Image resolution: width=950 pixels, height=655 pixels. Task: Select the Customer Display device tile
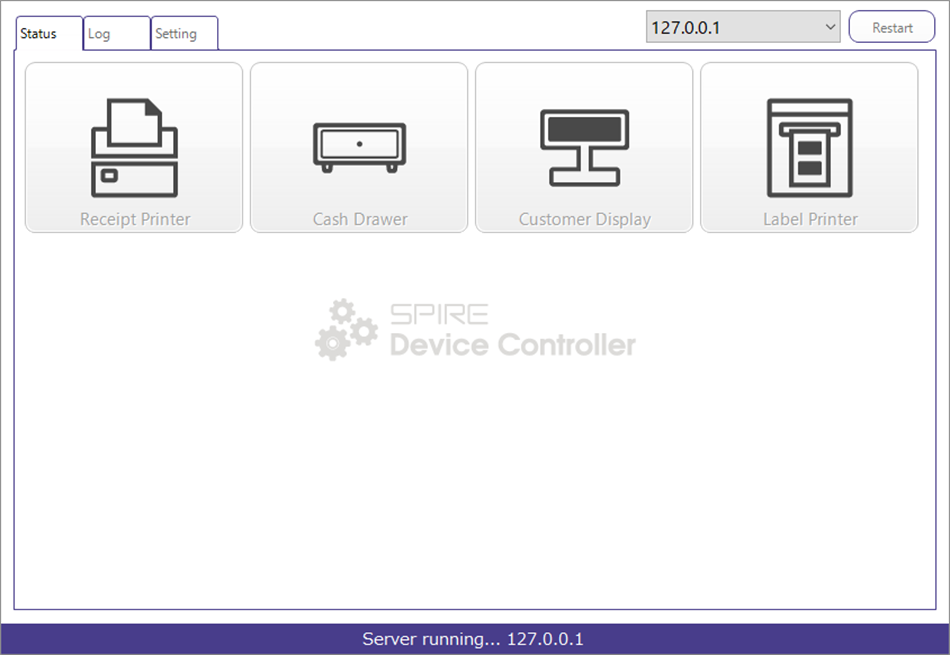[x=584, y=147]
